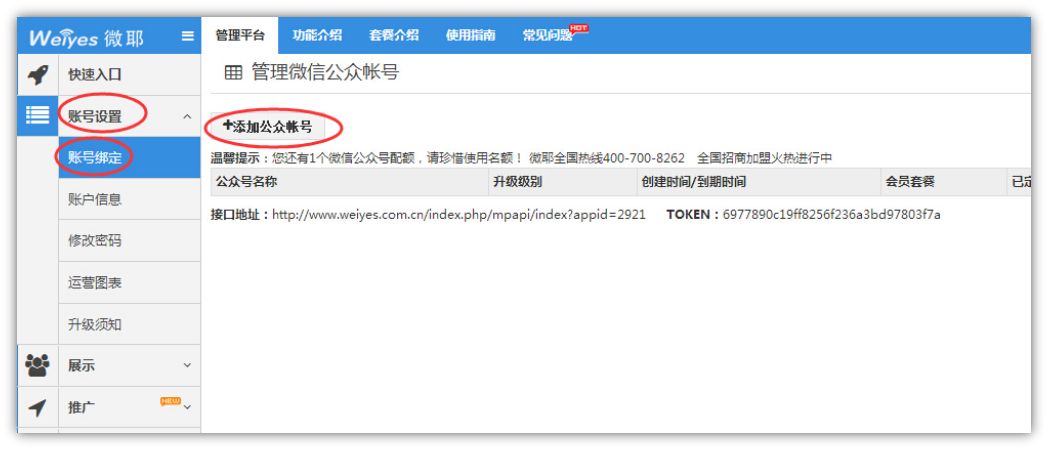
Task: Open 升级须知 submenu item
Action: pyautogui.click(x=130, y=324)
